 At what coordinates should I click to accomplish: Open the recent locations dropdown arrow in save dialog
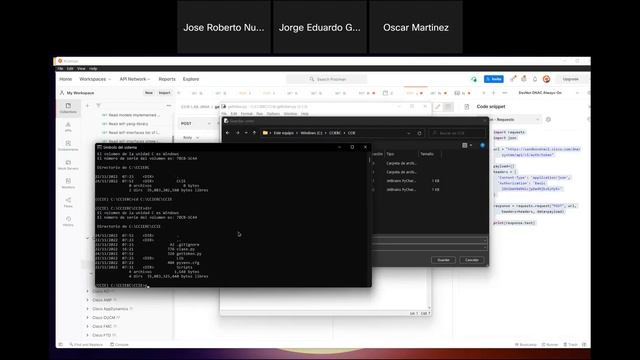[x=246, y=133]
